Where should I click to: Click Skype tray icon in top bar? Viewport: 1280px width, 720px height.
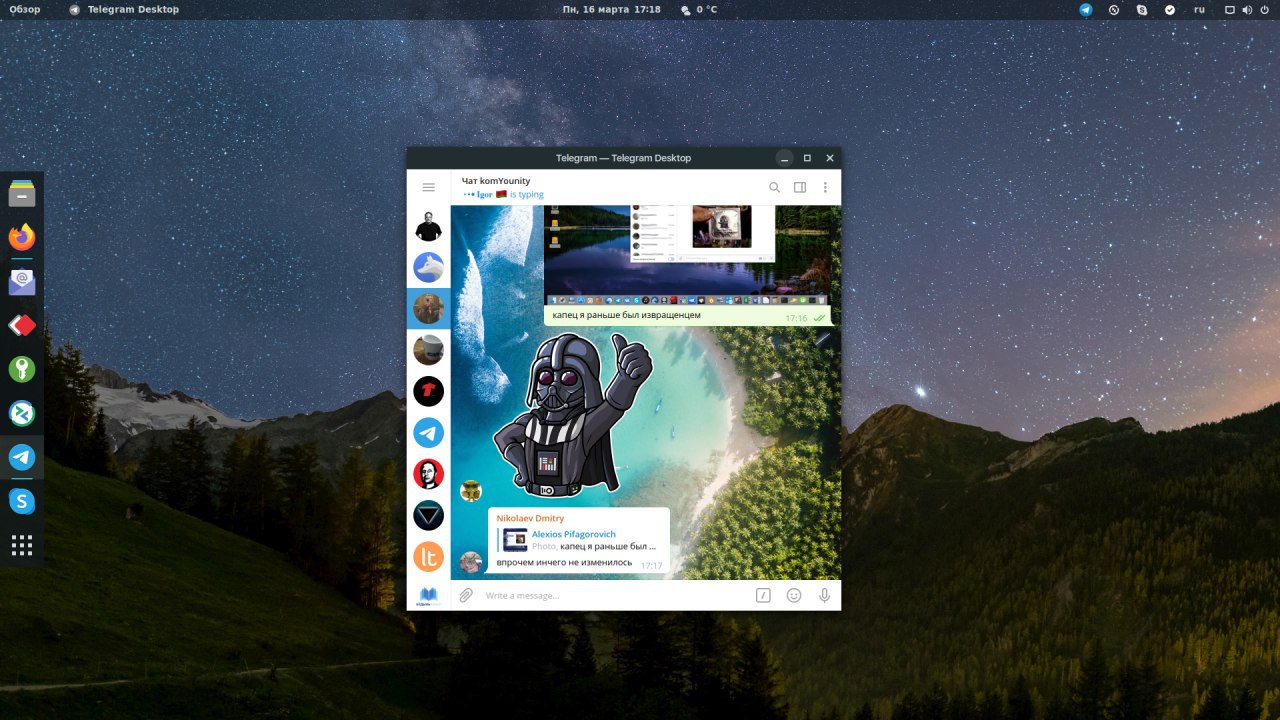1142,9
